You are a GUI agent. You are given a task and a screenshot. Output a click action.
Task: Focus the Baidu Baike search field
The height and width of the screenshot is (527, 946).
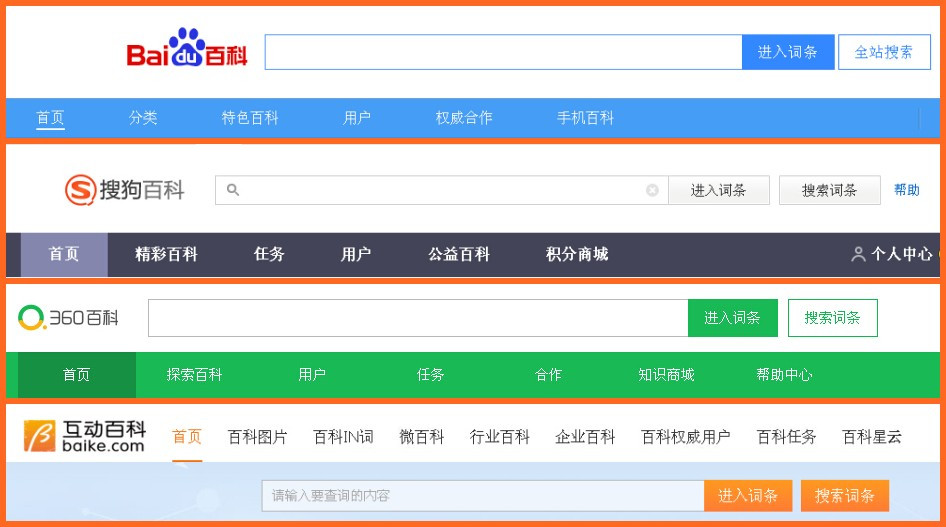[x=503, y=52]
